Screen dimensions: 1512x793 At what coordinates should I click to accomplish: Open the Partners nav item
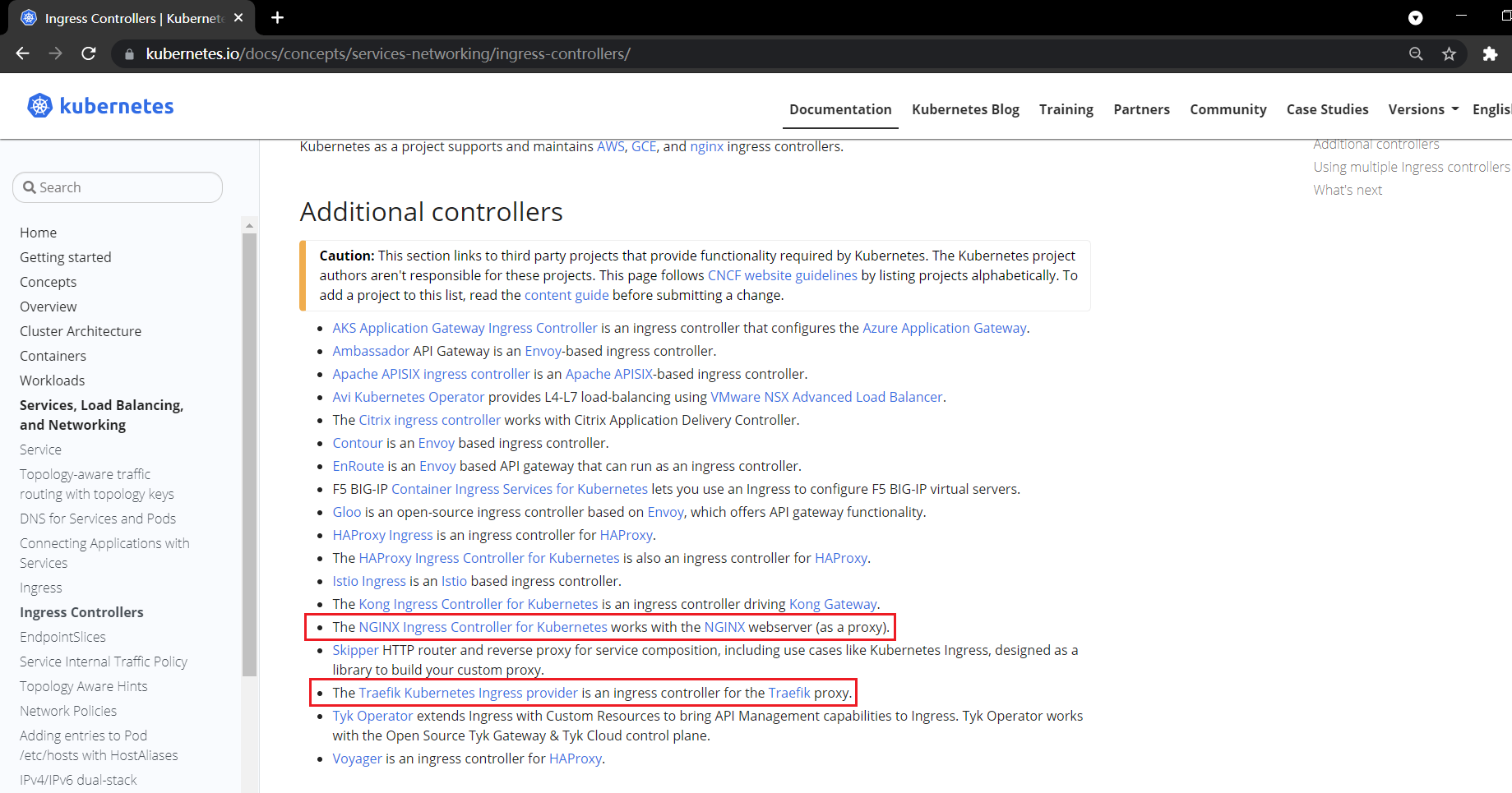[1141, 109]
